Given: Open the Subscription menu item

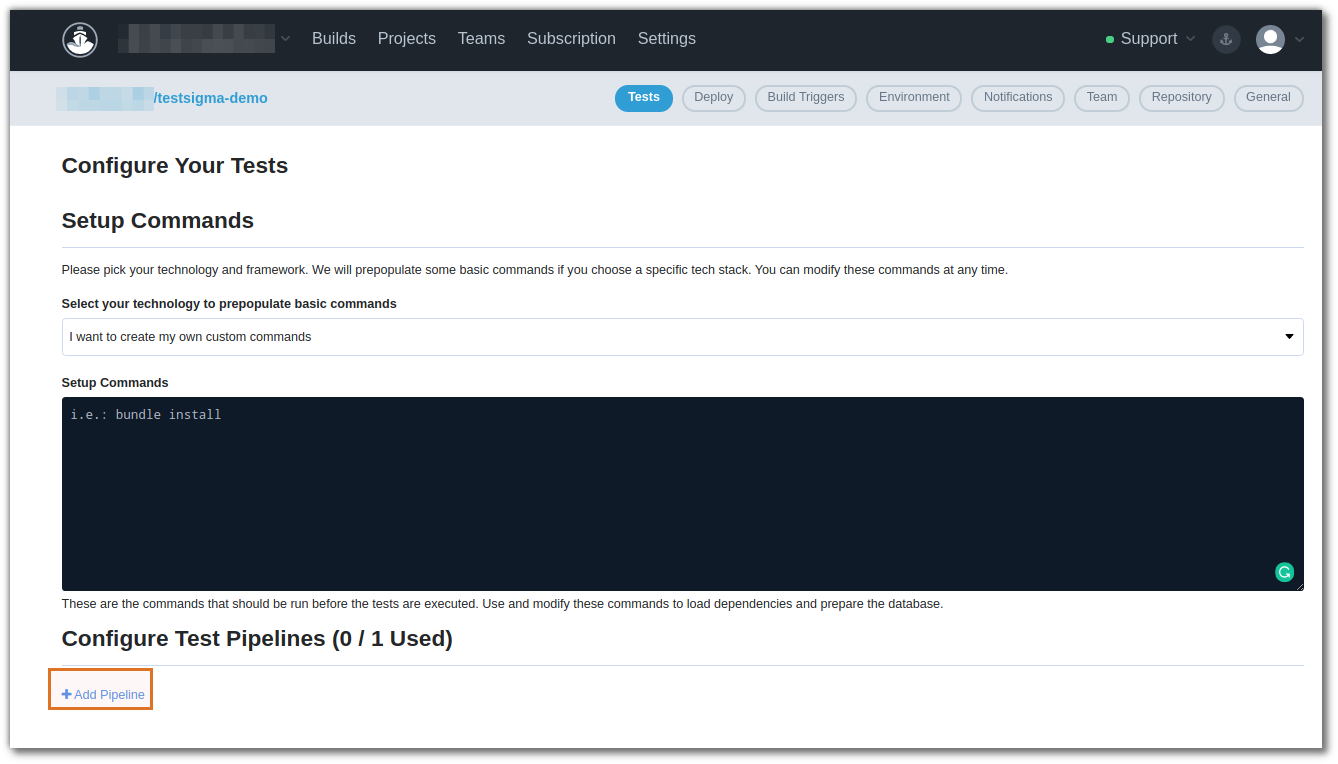Looking at the screenshot, I should click(x=571, y=38).
